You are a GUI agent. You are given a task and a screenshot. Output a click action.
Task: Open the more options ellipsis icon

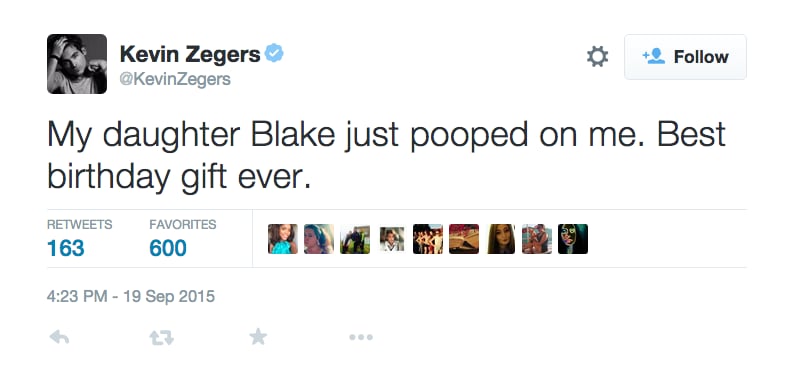[361, 337]
